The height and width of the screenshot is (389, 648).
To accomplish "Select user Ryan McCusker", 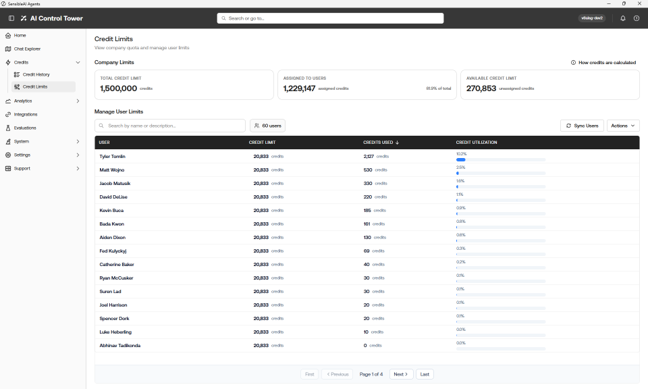I will (116, 278).
